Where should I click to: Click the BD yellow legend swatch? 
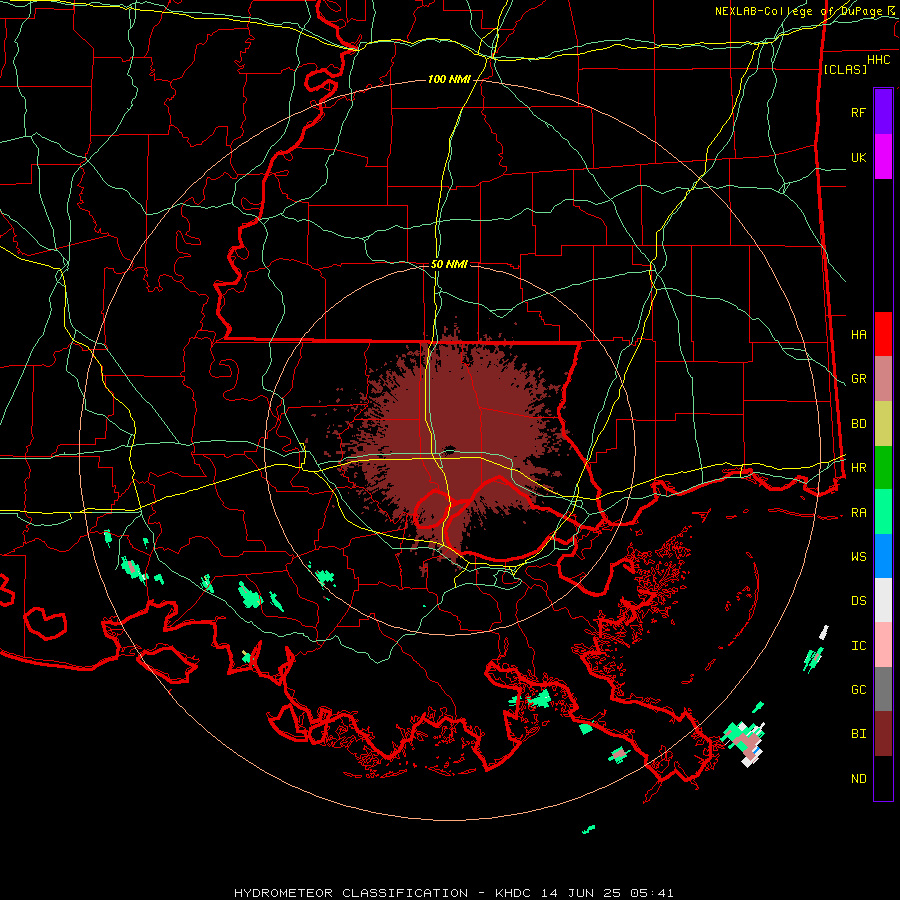tap(883, 423)
